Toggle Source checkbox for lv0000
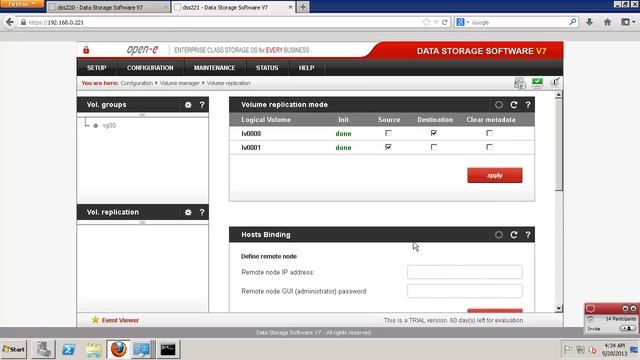640x360 pixels. (388, 133)
